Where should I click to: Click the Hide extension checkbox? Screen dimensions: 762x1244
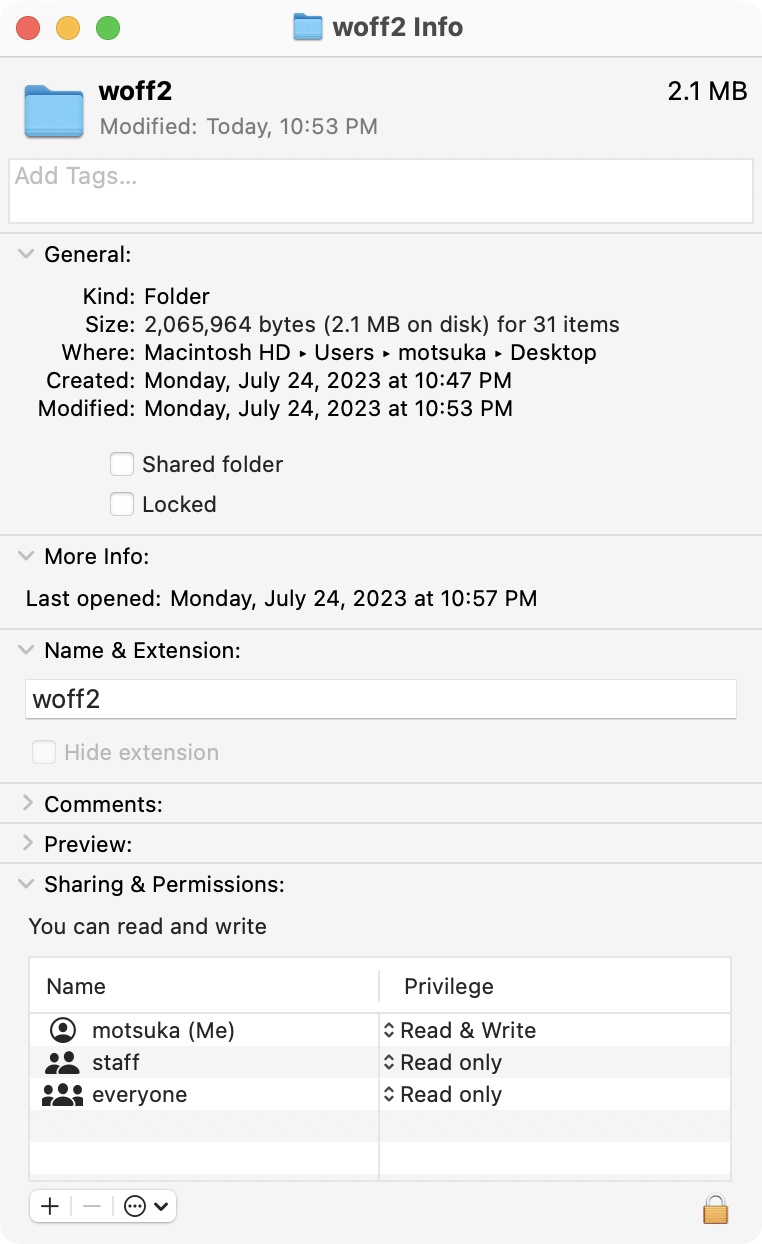click(x=44, y=752)
